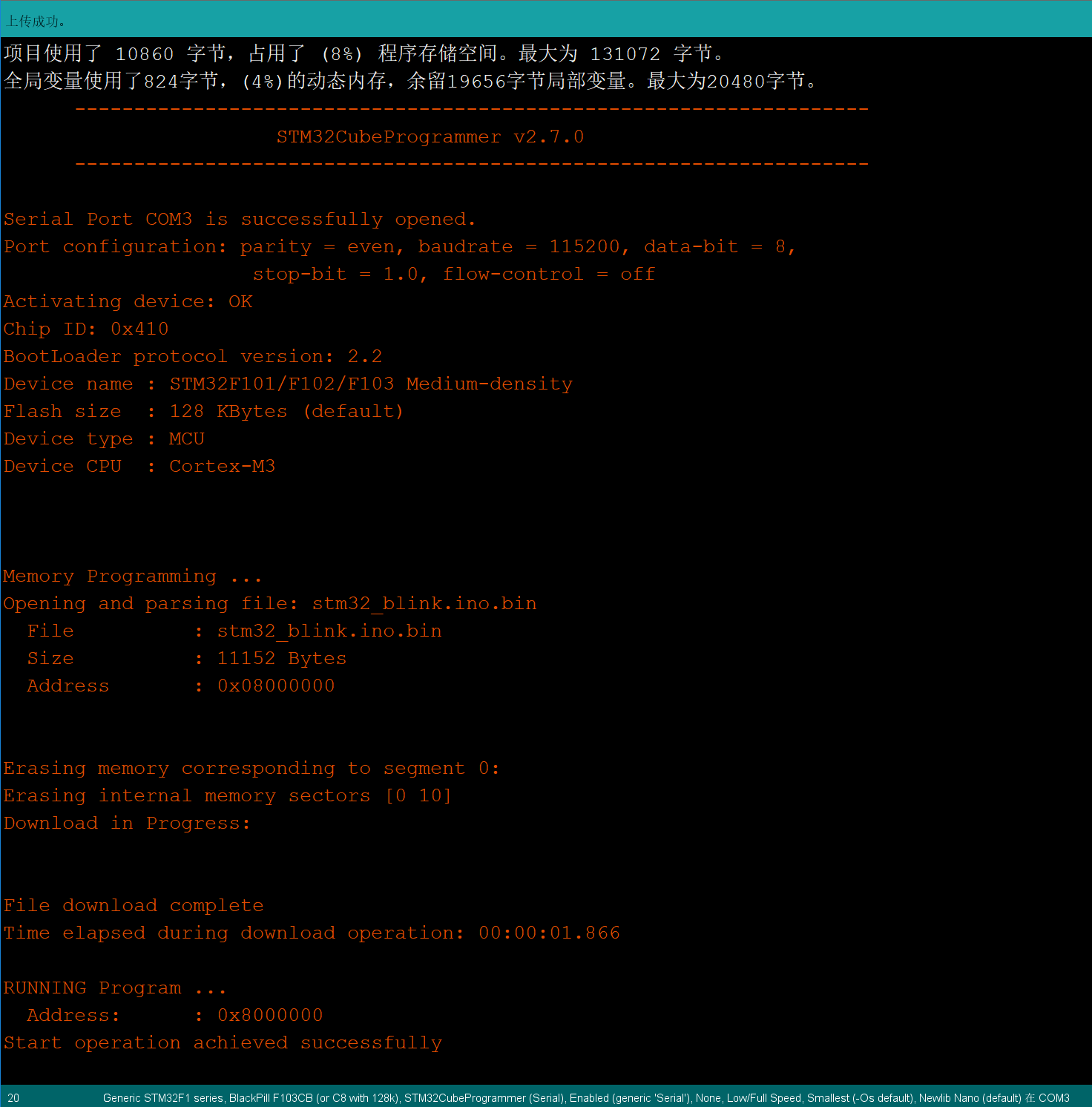Click the 'STM32CubeProgrammer v2.7.0' header text

430,137
